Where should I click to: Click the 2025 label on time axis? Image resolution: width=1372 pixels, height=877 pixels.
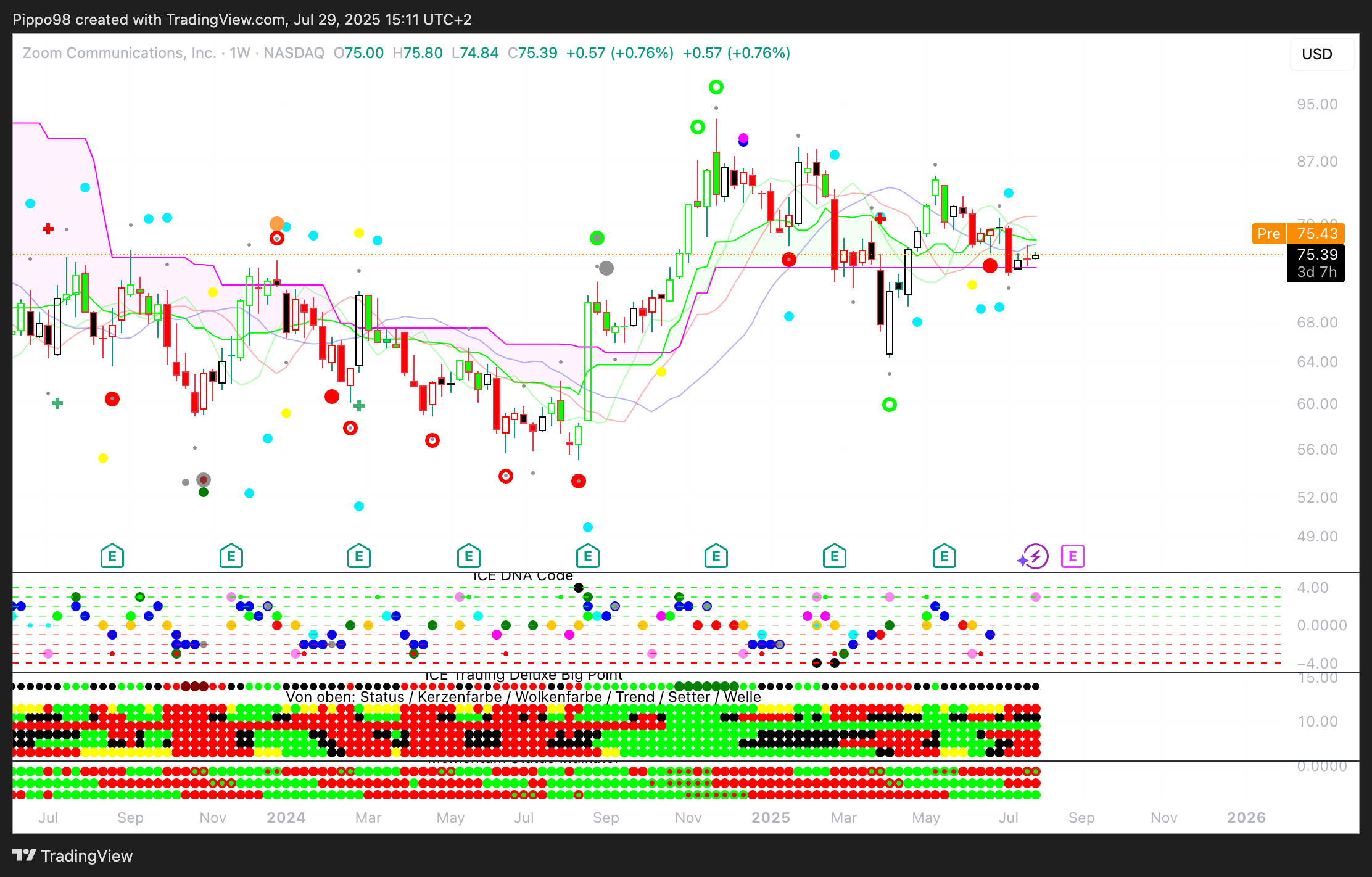coord(771,818)
